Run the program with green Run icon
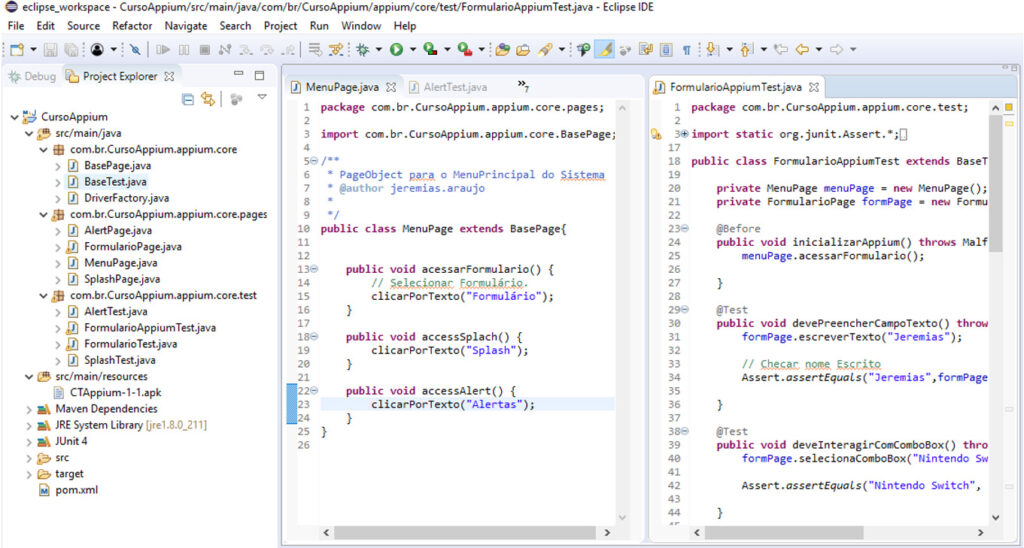Viewport: 1024px width, 548px height. (x=396, y=50)
